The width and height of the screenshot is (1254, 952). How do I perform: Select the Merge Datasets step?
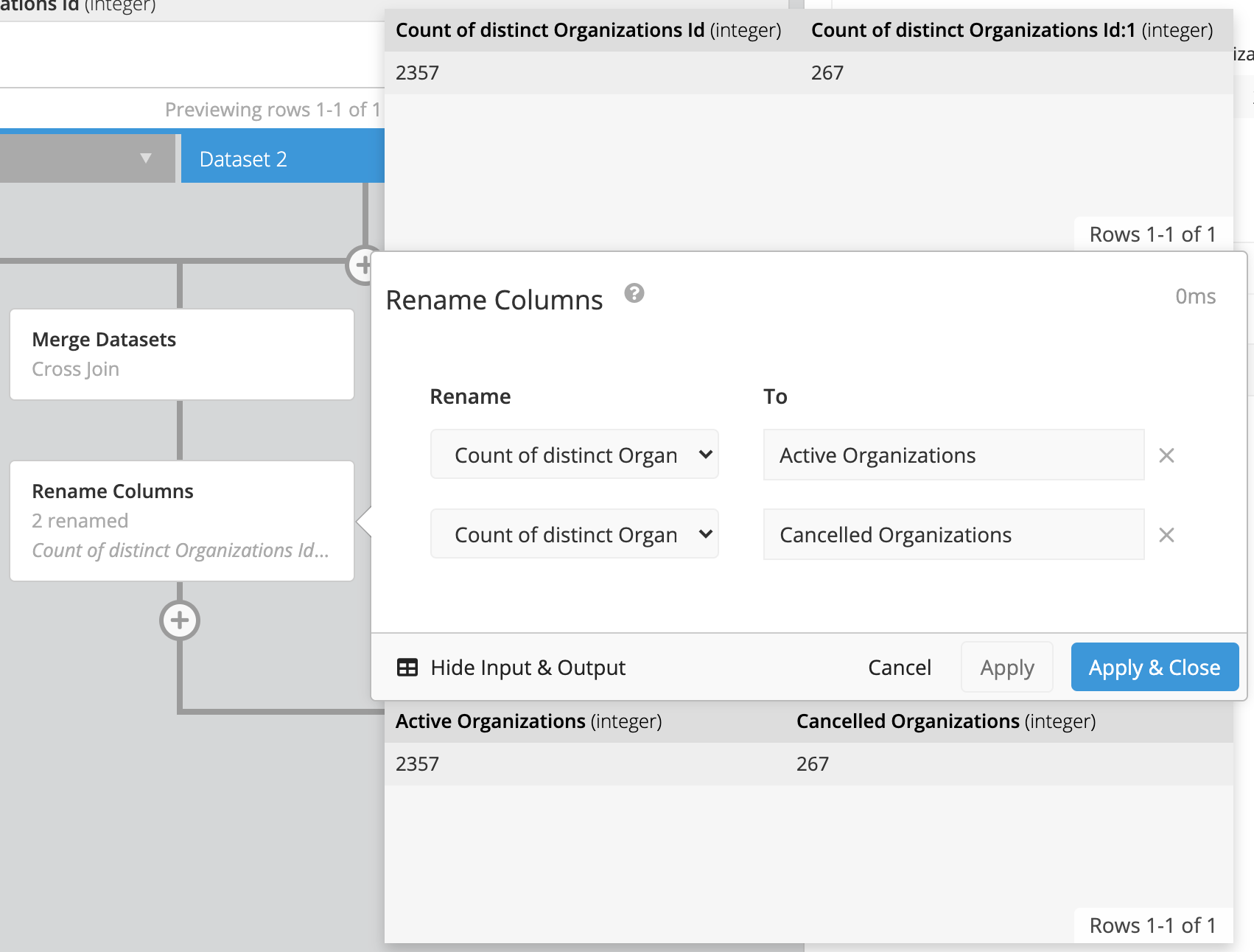(x=182, y=354)
